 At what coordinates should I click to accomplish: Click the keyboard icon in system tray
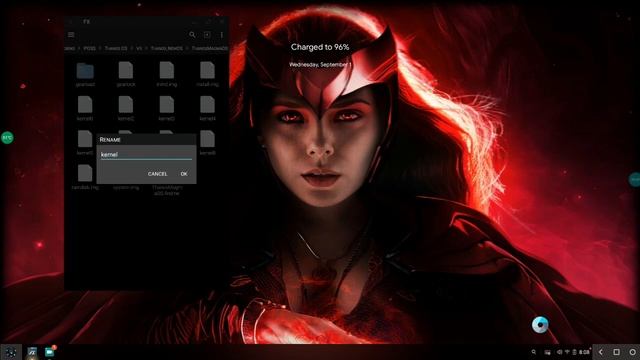coord(547,352)
